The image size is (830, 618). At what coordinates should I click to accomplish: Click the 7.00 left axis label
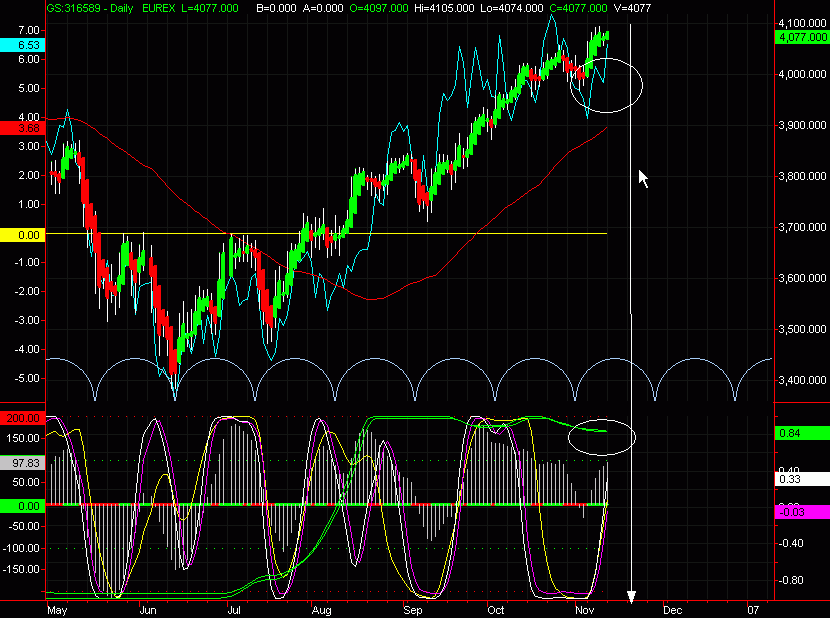[29, 30]
